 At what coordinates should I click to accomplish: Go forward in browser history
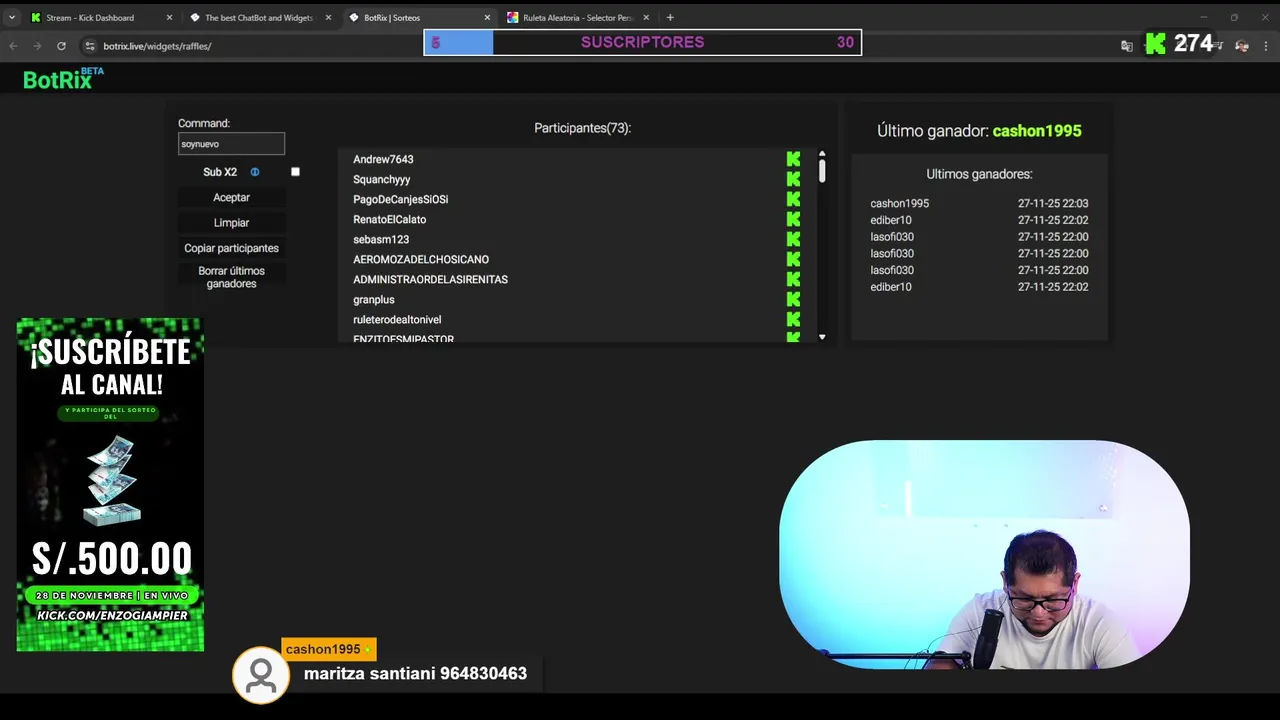[37, 46]
